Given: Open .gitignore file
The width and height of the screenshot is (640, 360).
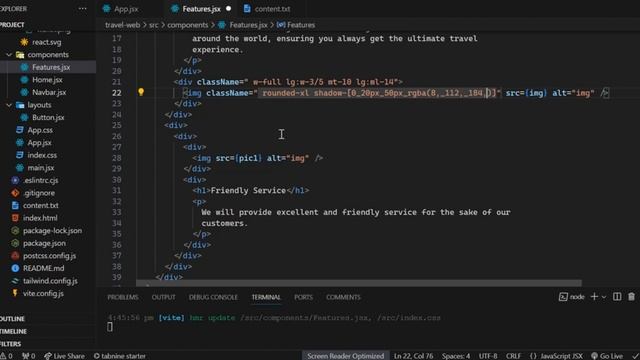Looking at the screenshot, I should click(x=39, y=193).
